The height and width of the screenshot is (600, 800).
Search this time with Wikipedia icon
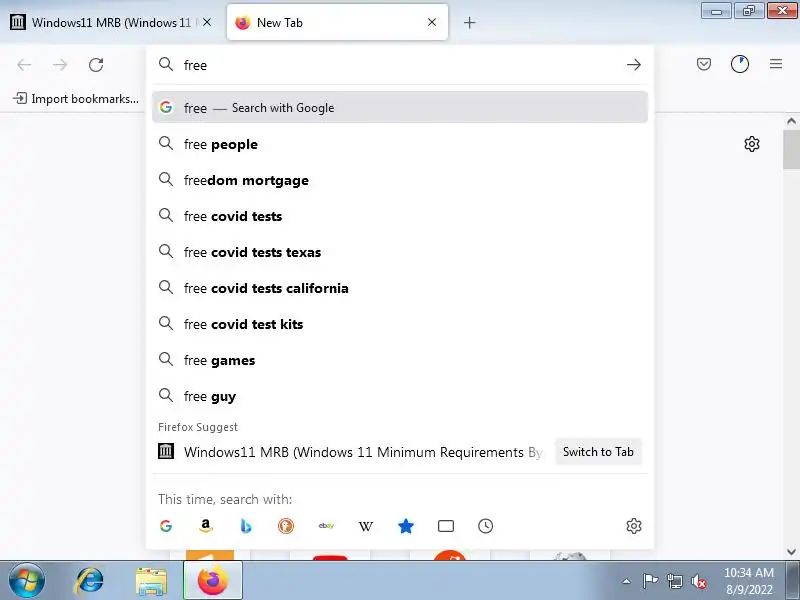(x=366, y=526)
